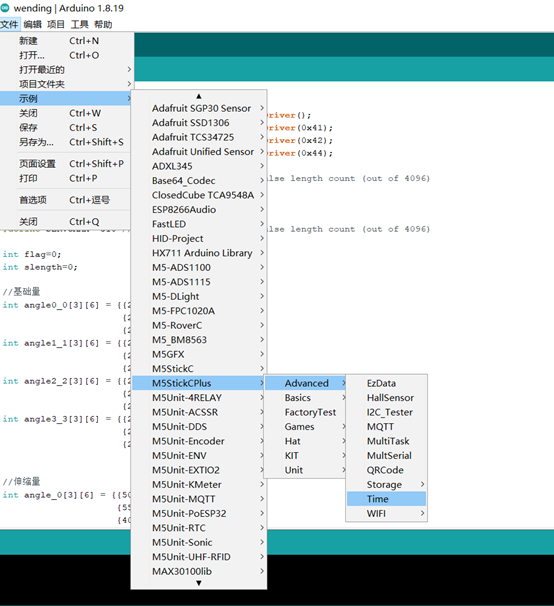Open the 工具 menu
Viewport: 554px width, 606px height.
point(80,25)
